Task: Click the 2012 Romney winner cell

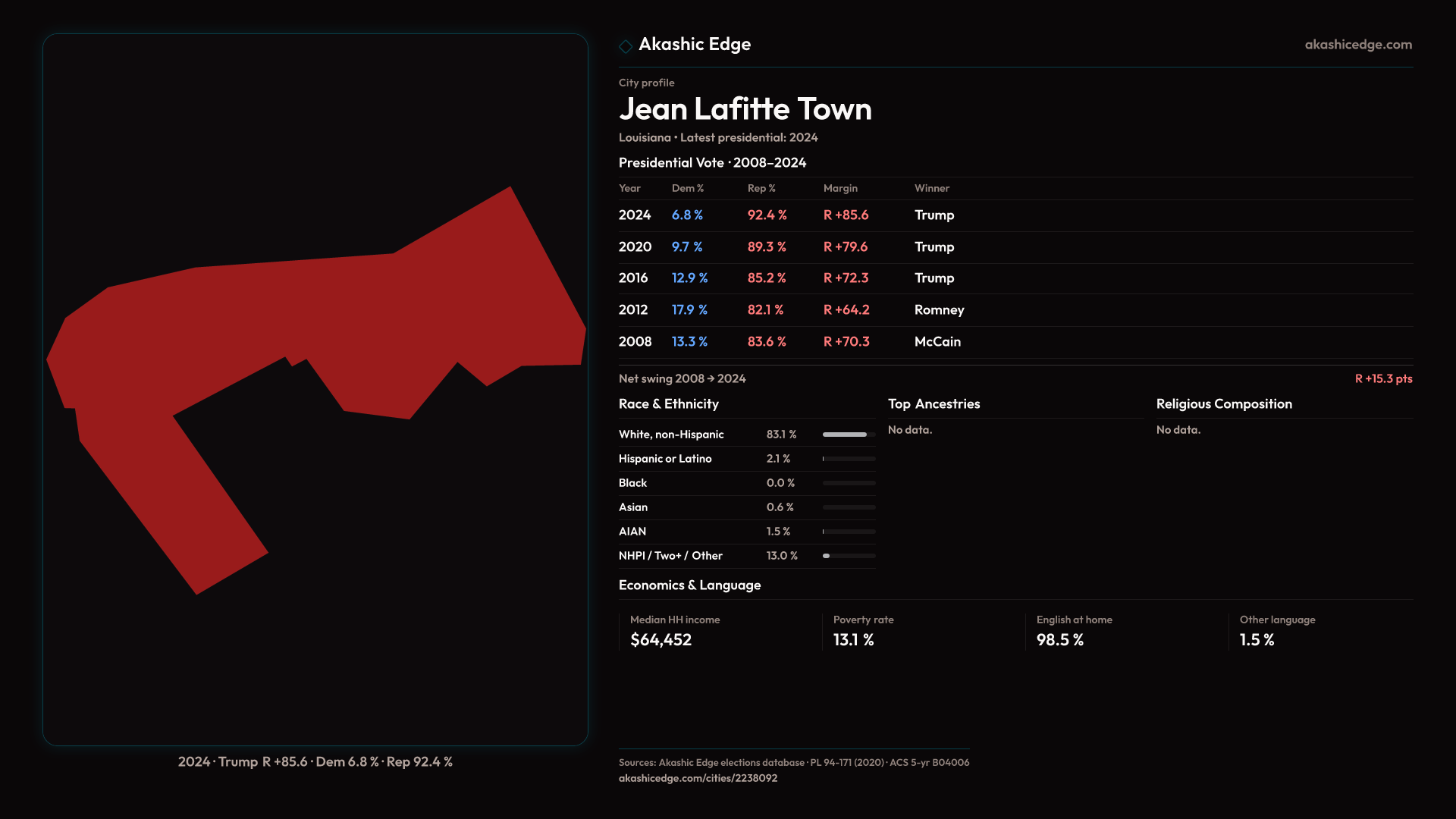Action: tap(939, 310)
